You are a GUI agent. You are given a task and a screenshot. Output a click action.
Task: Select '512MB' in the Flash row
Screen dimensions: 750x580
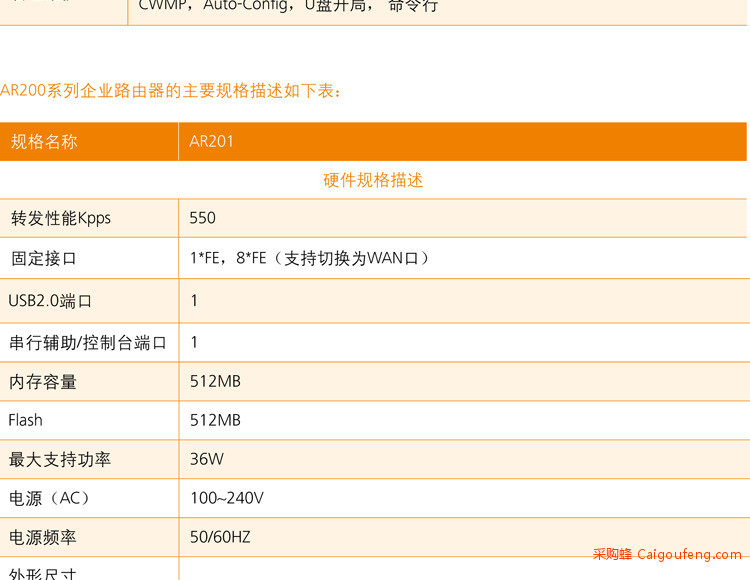(215, 420)
